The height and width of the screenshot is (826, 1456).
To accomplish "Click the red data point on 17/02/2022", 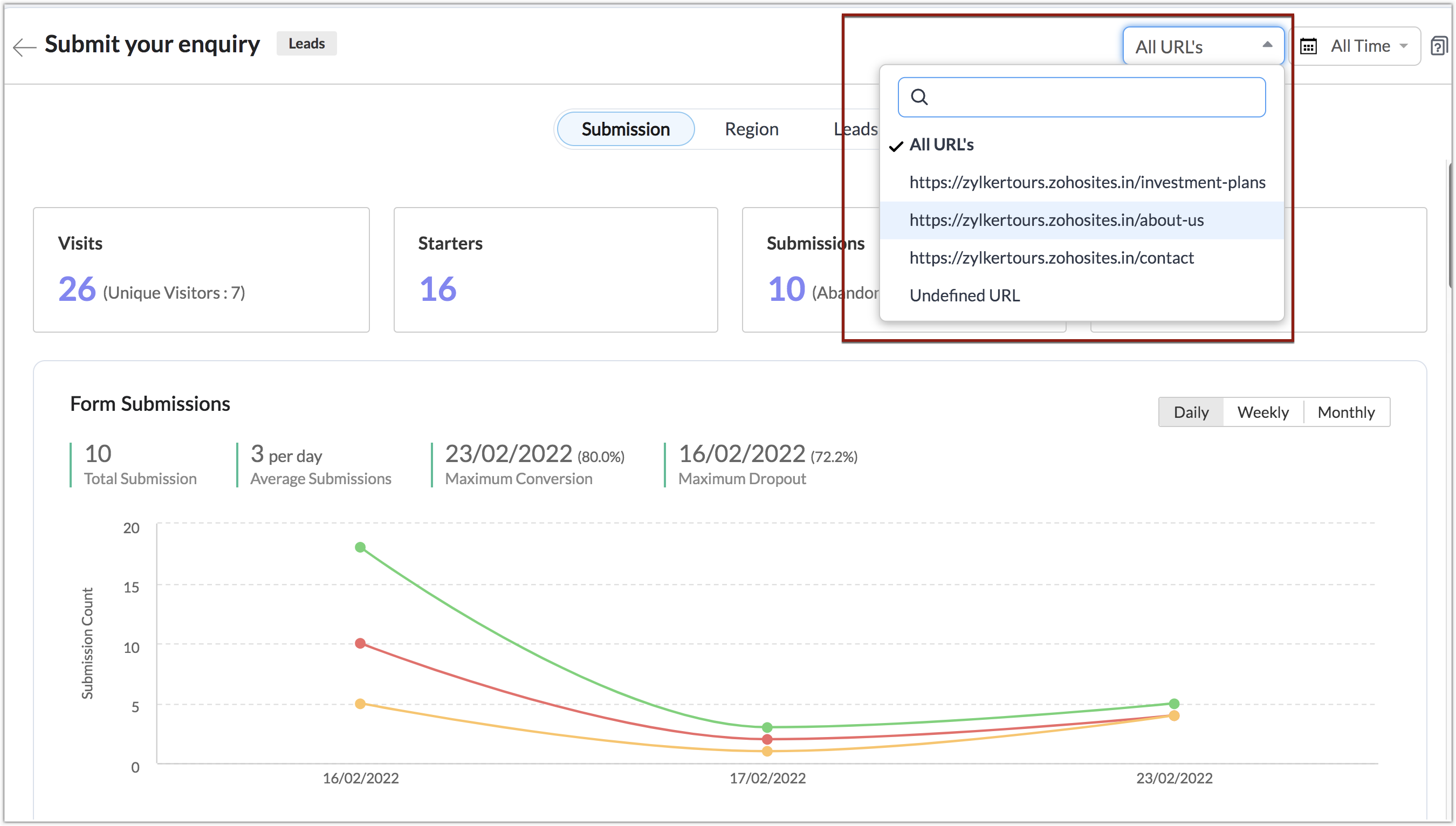I will coord(767,739).
